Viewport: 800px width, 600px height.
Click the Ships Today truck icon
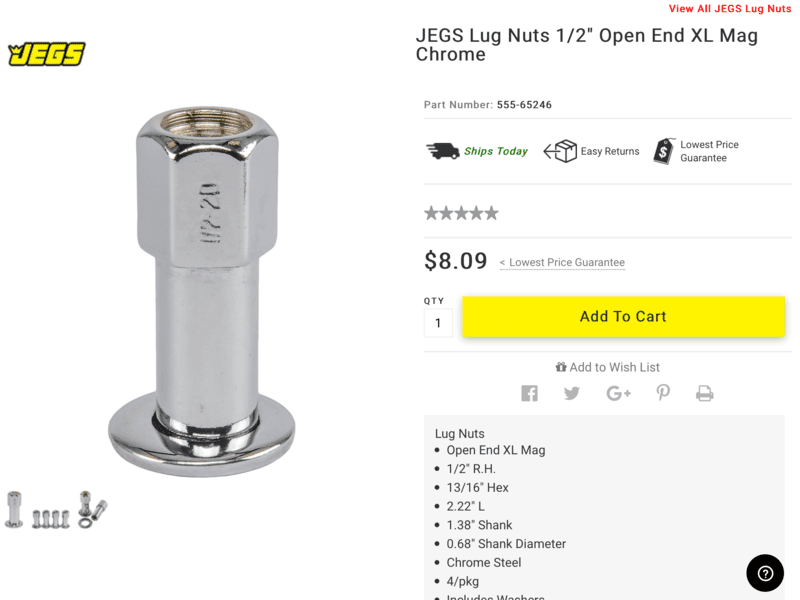click(442, 151)
